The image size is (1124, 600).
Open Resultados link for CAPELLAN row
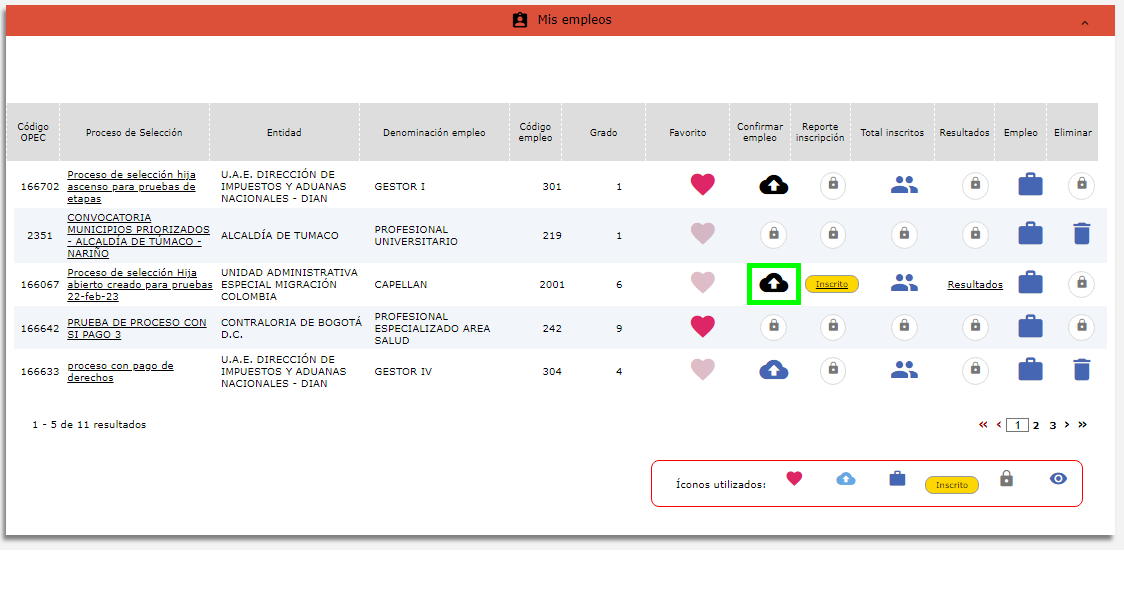point(975,285)
